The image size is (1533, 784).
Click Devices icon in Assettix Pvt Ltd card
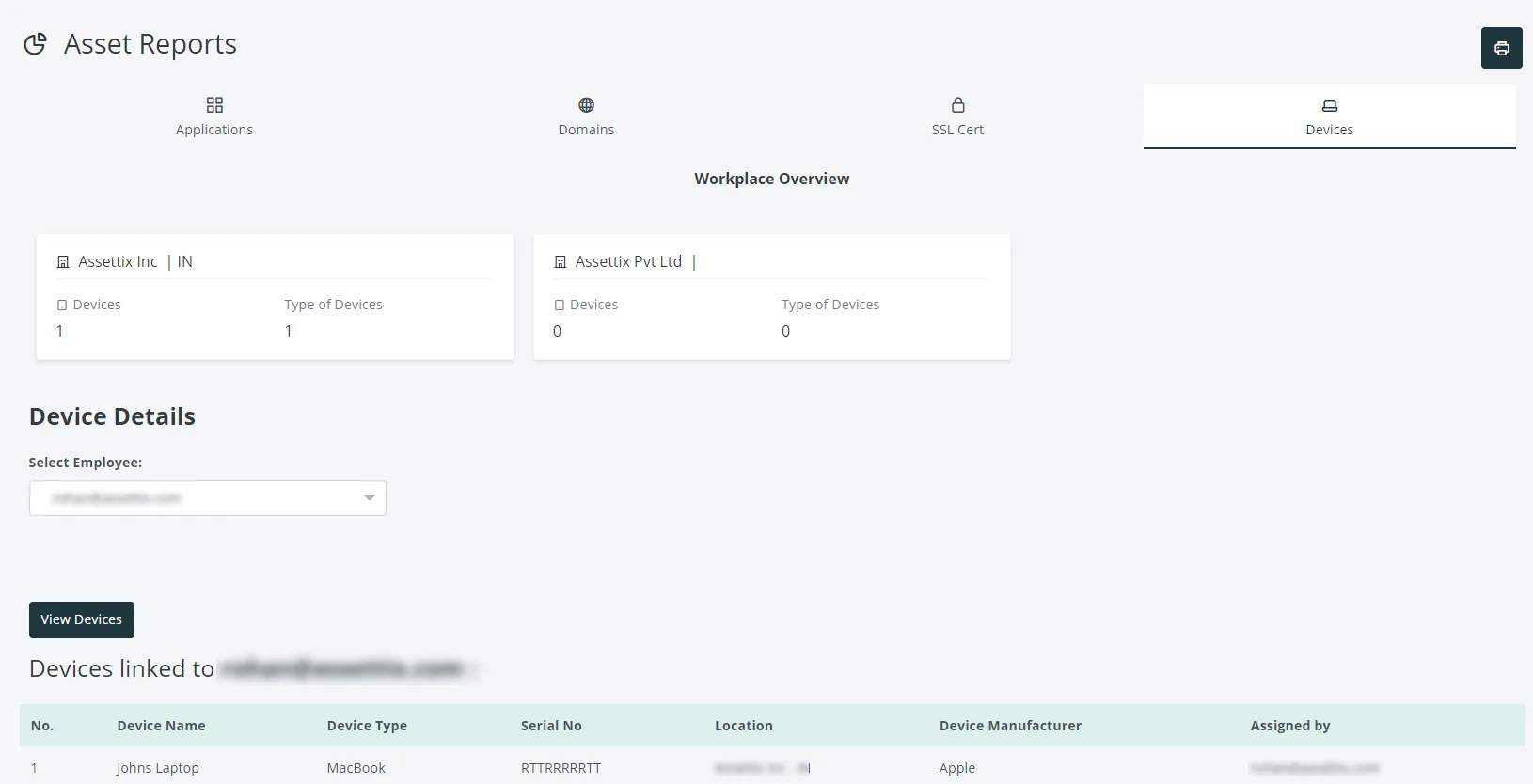tap(560, 306)
